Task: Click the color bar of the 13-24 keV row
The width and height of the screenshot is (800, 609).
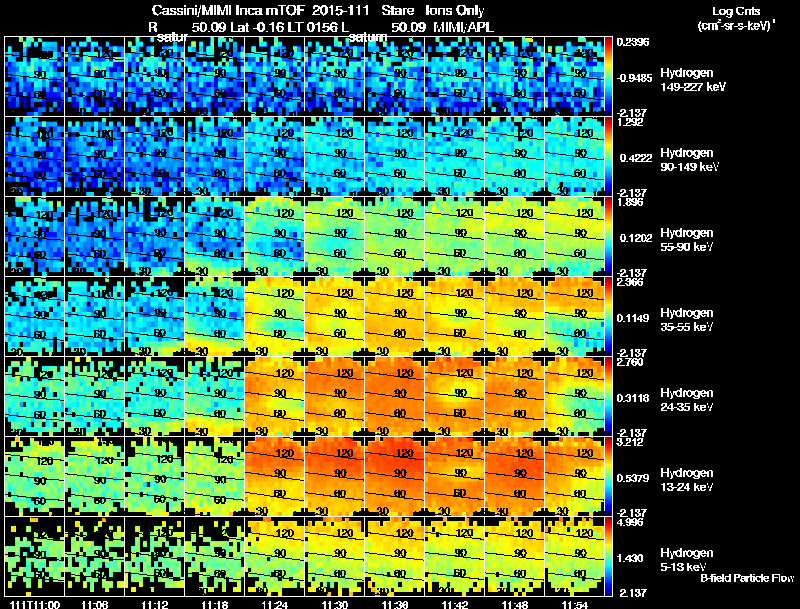Action: click(608, 477)
